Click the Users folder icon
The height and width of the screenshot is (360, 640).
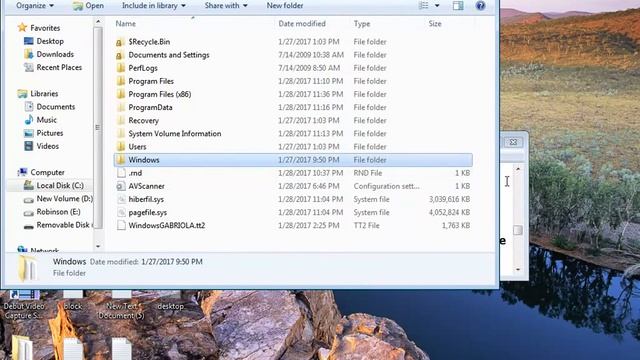[x=120, y=147]
